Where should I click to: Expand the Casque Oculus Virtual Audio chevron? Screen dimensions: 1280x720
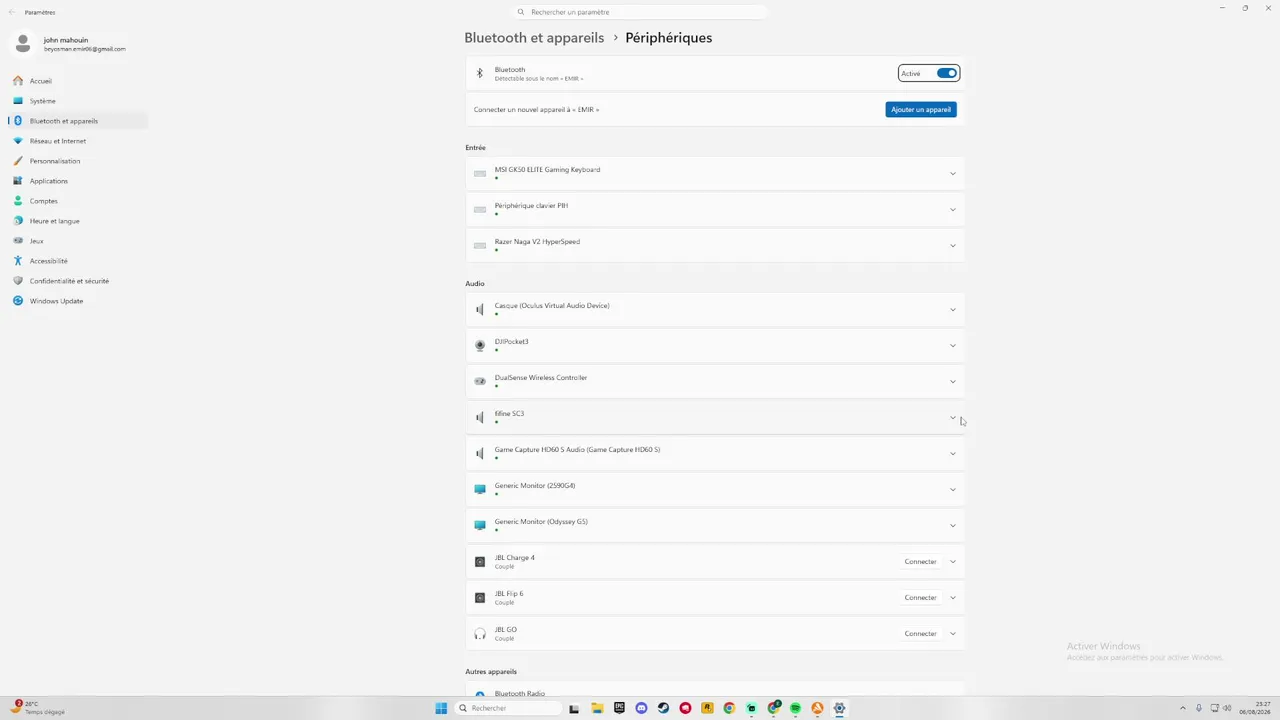952,310
